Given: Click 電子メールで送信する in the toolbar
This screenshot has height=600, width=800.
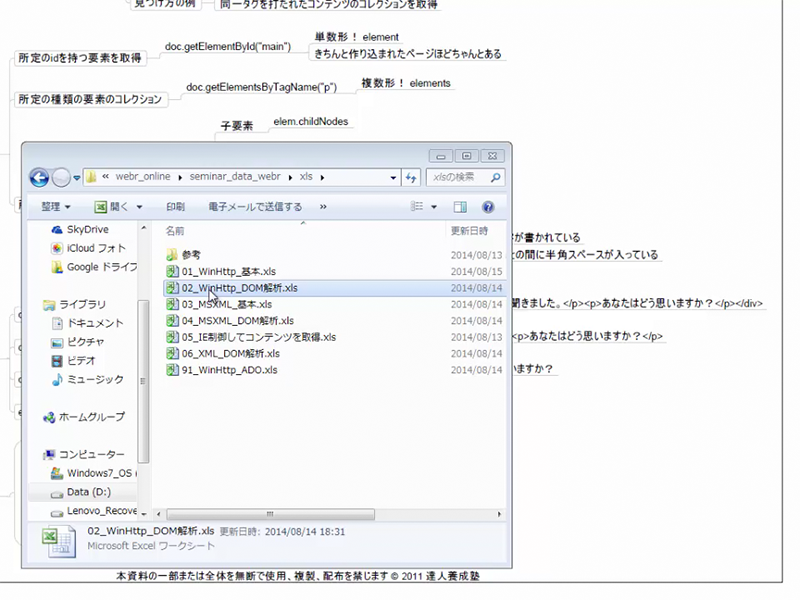Looking at the screenshot, I should click(255, 207).
